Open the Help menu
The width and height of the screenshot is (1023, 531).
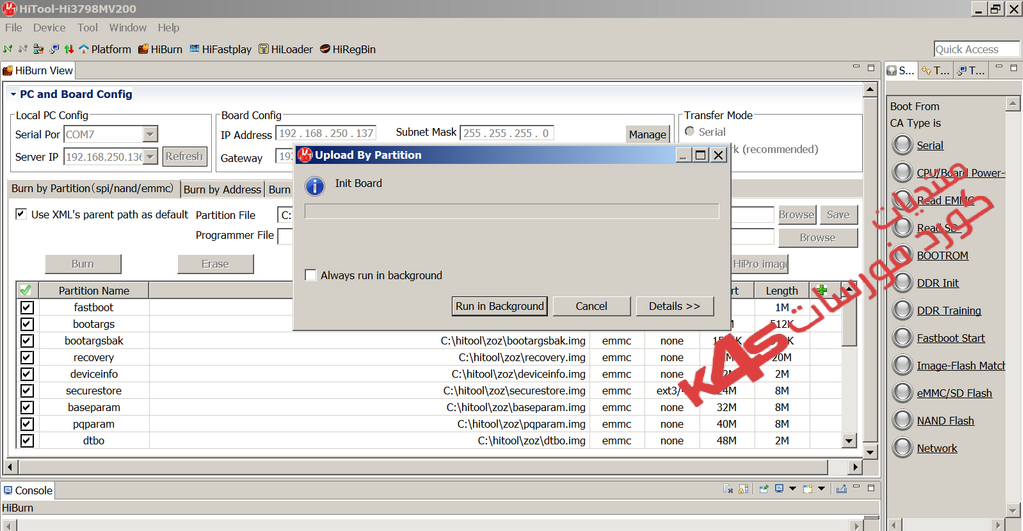click(x=168, y=27)
